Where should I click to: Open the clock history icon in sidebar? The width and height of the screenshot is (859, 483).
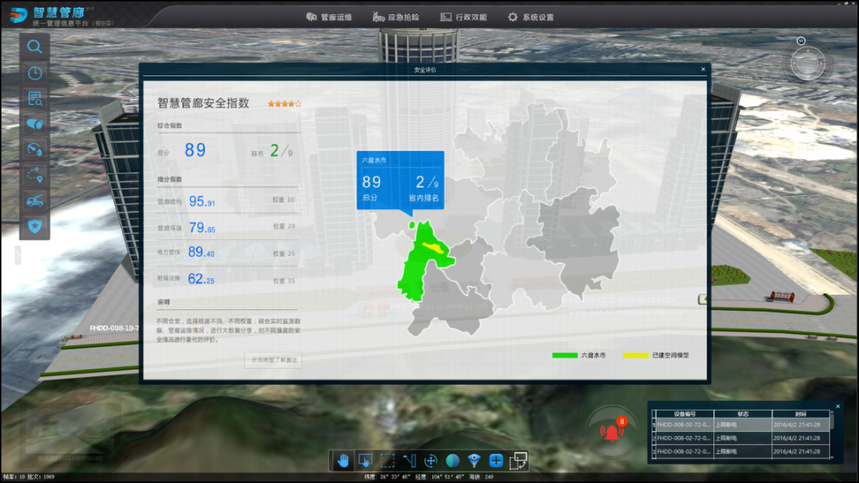pos(35,73)
